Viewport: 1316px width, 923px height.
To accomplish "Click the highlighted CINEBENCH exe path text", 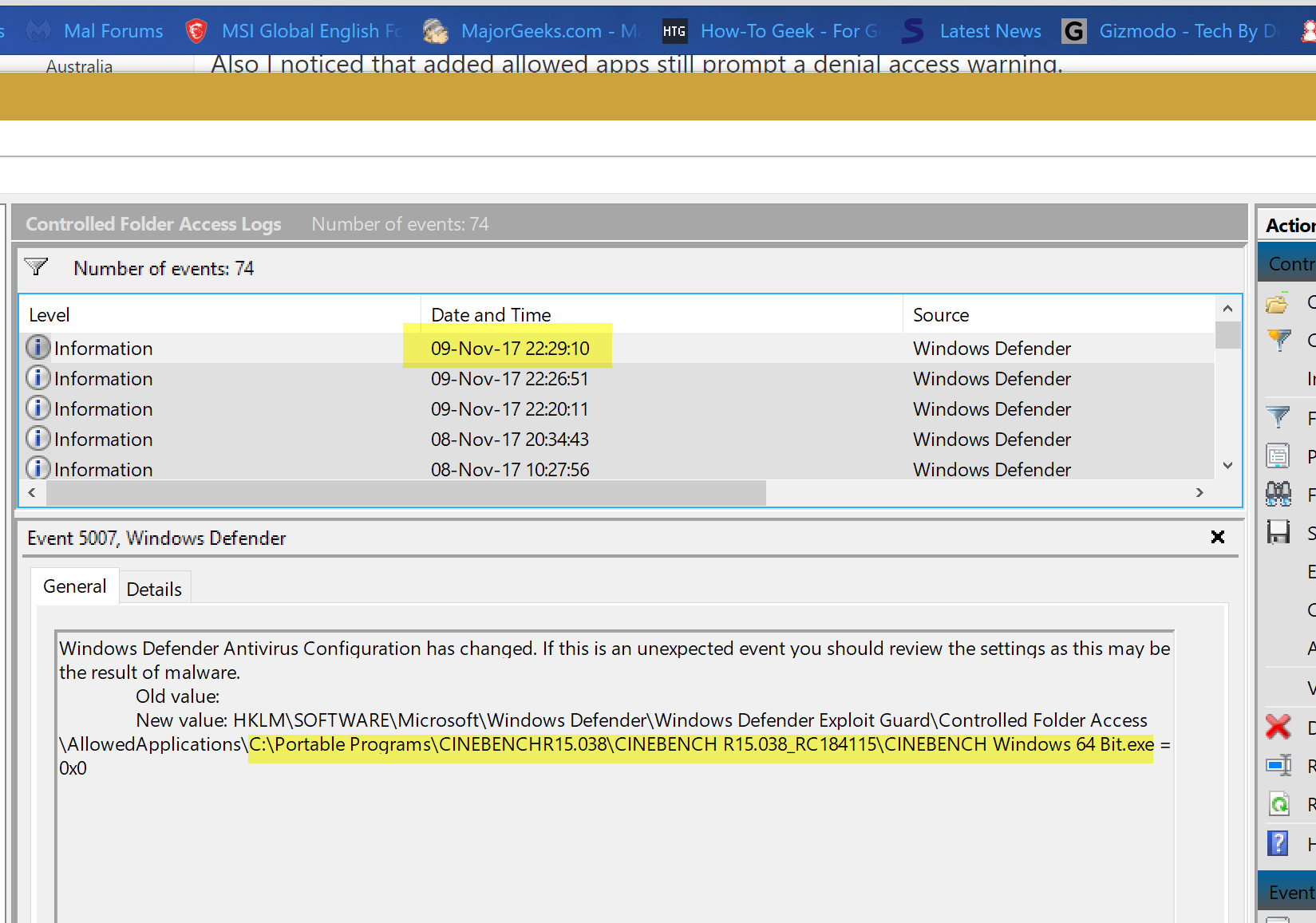I will click(x=701, y=744).
